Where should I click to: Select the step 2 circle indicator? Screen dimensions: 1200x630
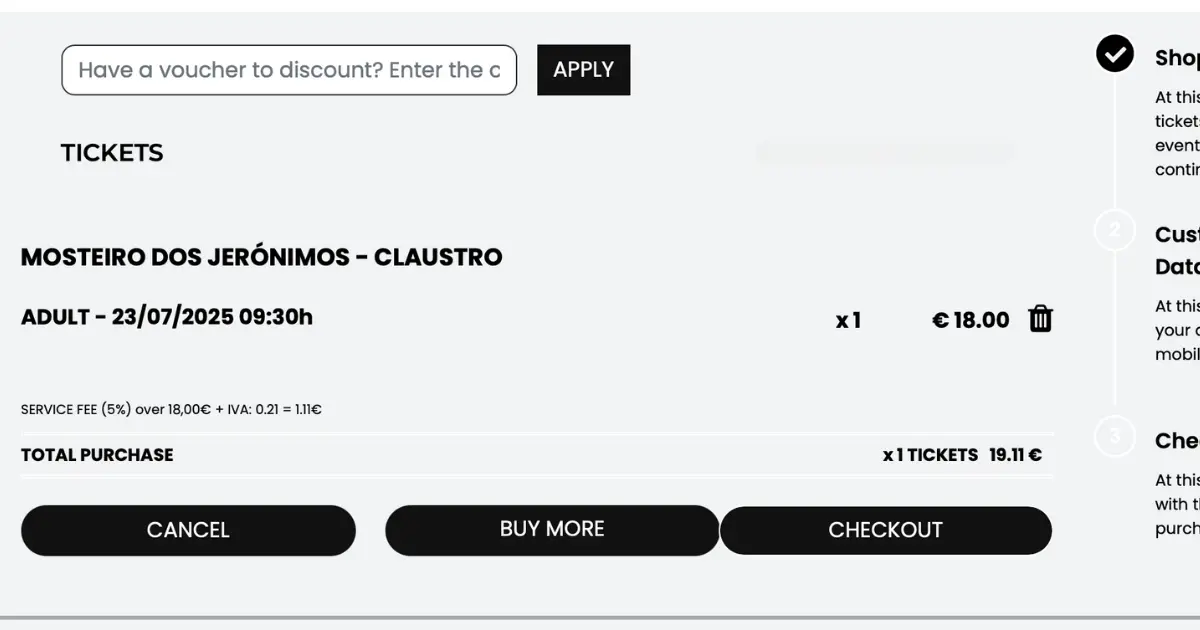point(1115,231)
